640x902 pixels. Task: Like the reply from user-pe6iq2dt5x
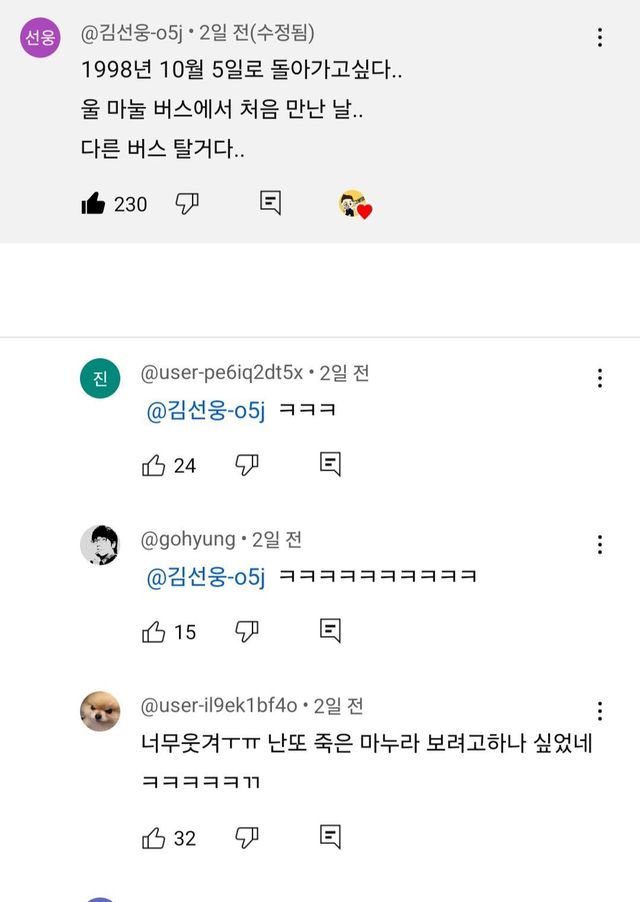click(154, 465)
